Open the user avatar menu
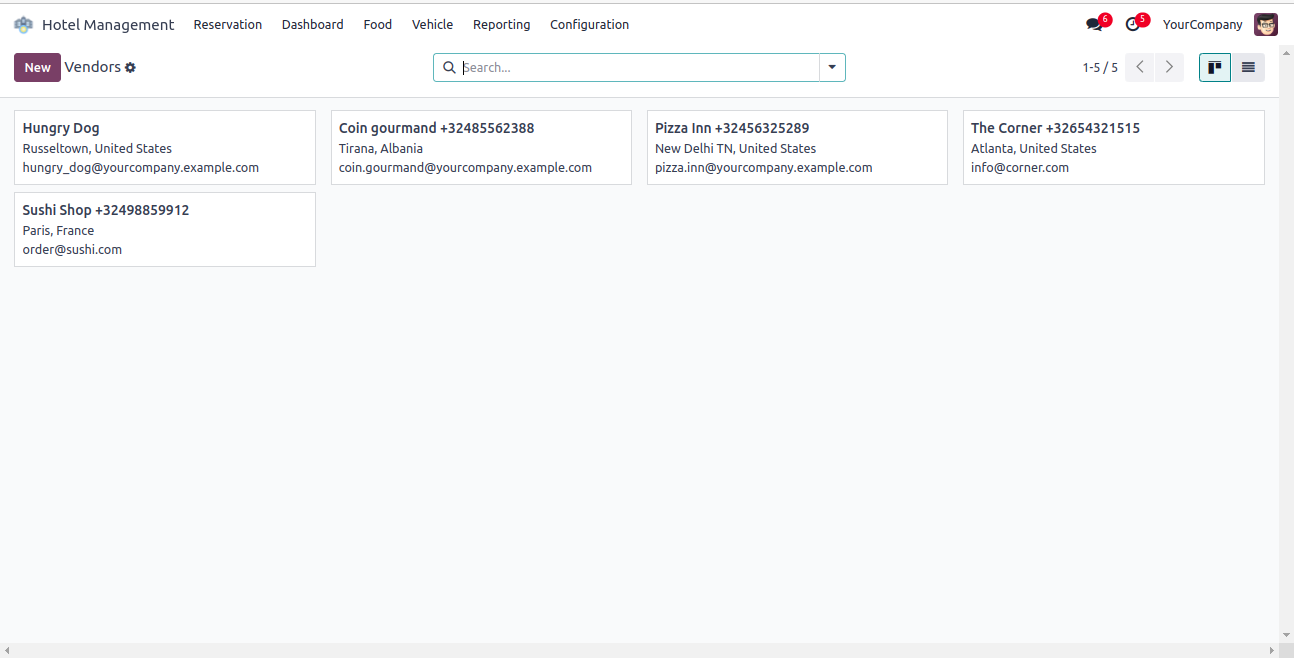Viewport: 1294px width, 658px height. coord(1266,24)
